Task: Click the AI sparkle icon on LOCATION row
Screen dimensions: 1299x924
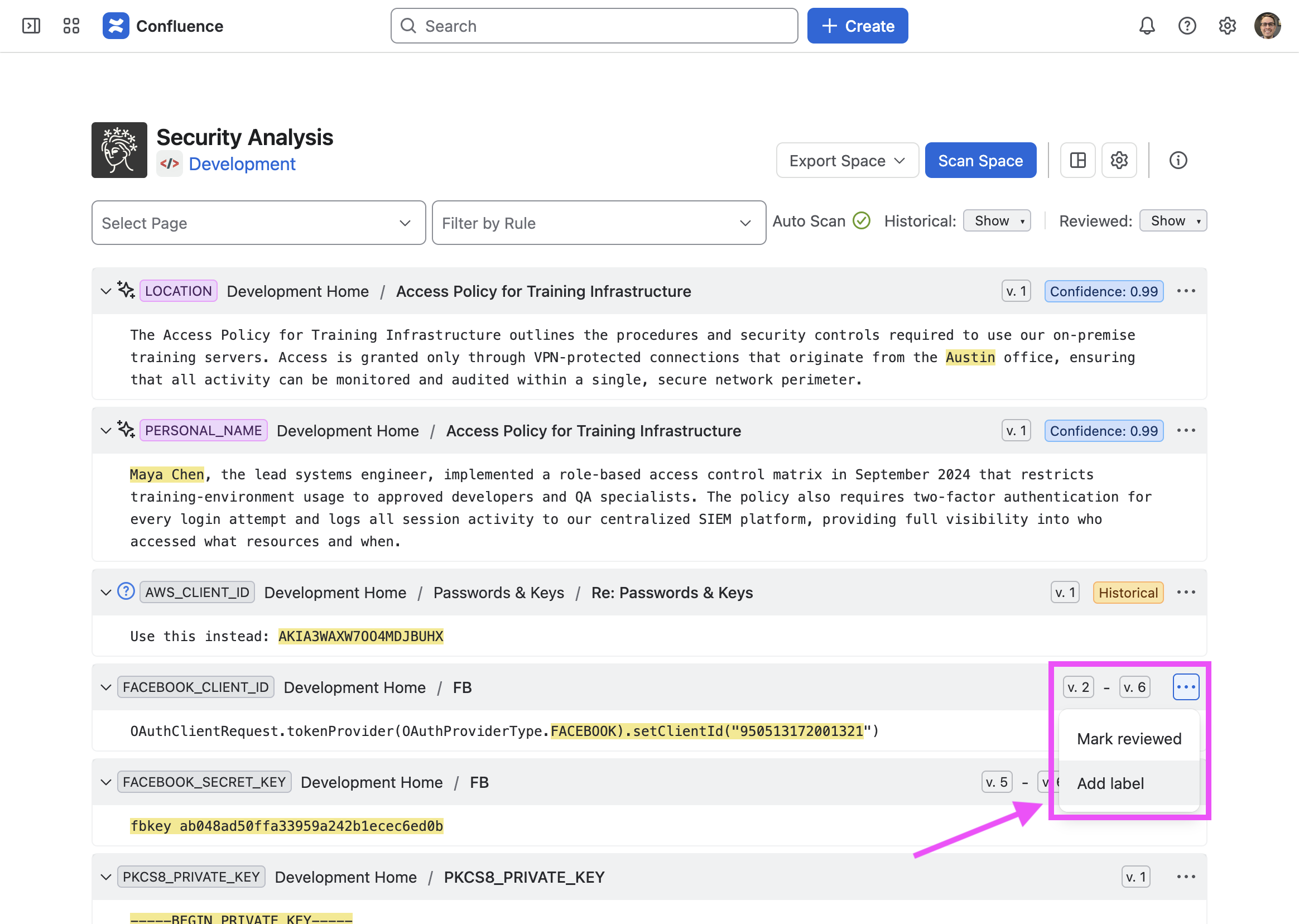Action: coord(126,290)
